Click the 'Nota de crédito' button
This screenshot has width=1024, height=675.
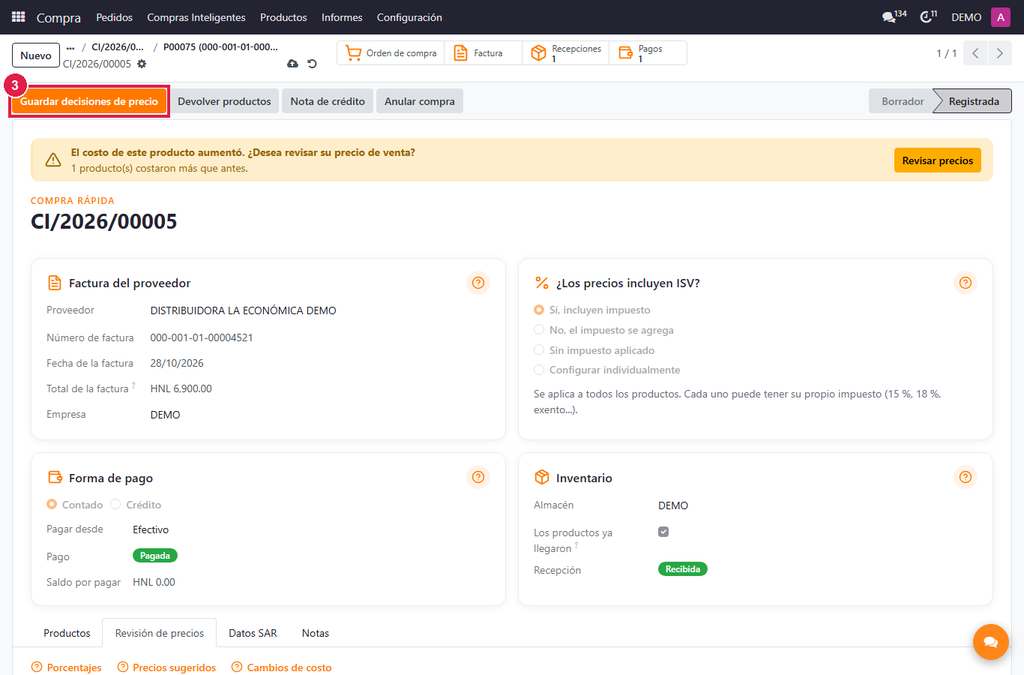328,101
